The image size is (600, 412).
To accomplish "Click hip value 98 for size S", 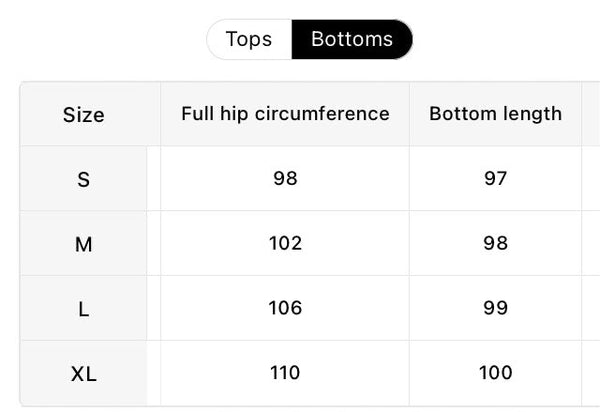I will (285, 178).
